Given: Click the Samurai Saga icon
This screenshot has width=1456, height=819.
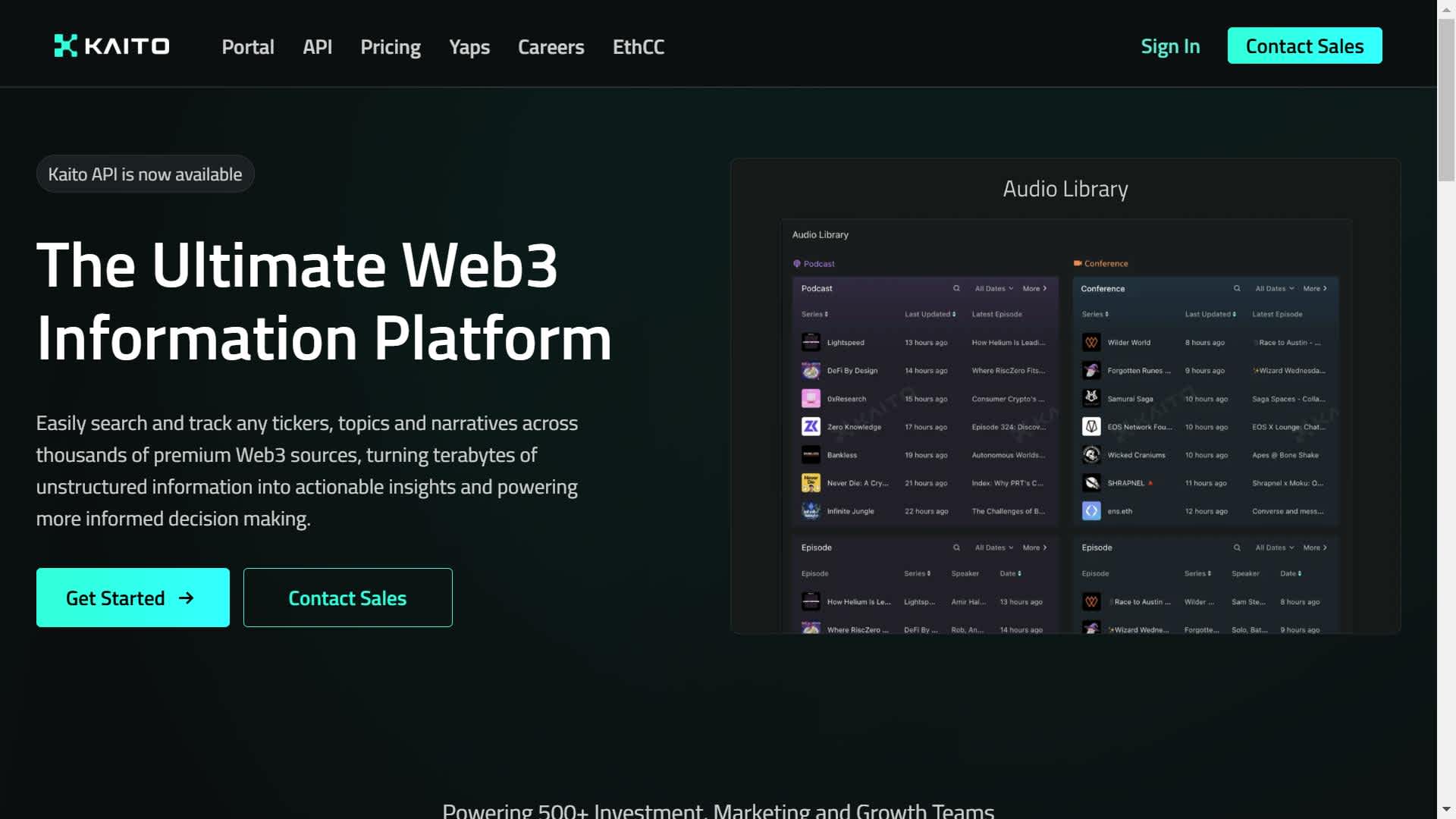Looking at the screenshot, I should coord(1091,398).
